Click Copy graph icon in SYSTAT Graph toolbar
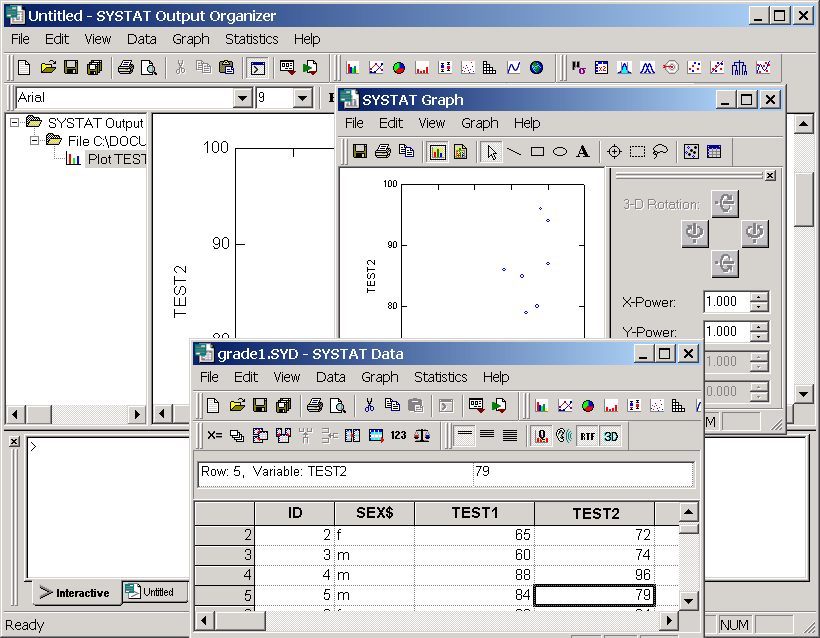The image size is (820, 638). 406,152
